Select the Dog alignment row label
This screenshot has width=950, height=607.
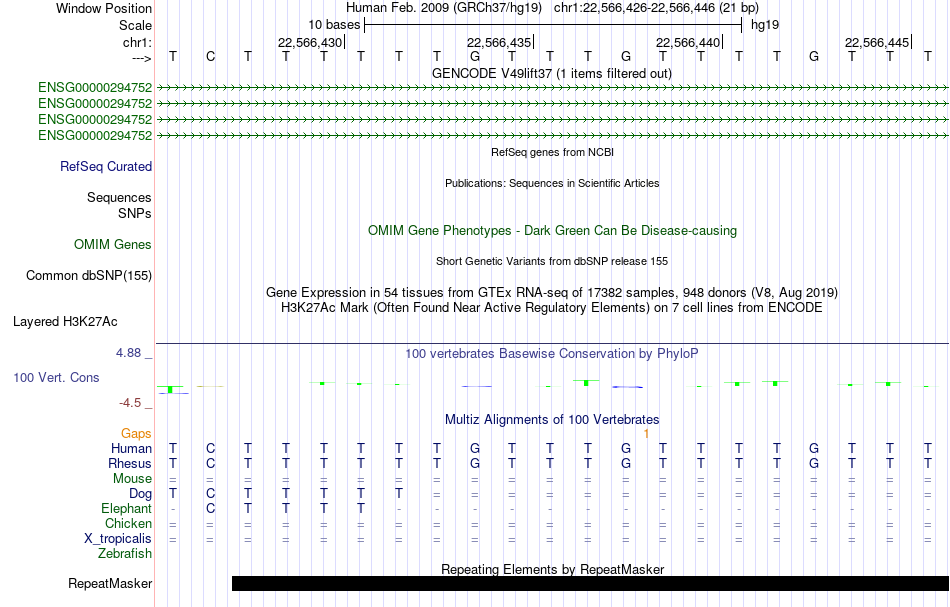140,494
